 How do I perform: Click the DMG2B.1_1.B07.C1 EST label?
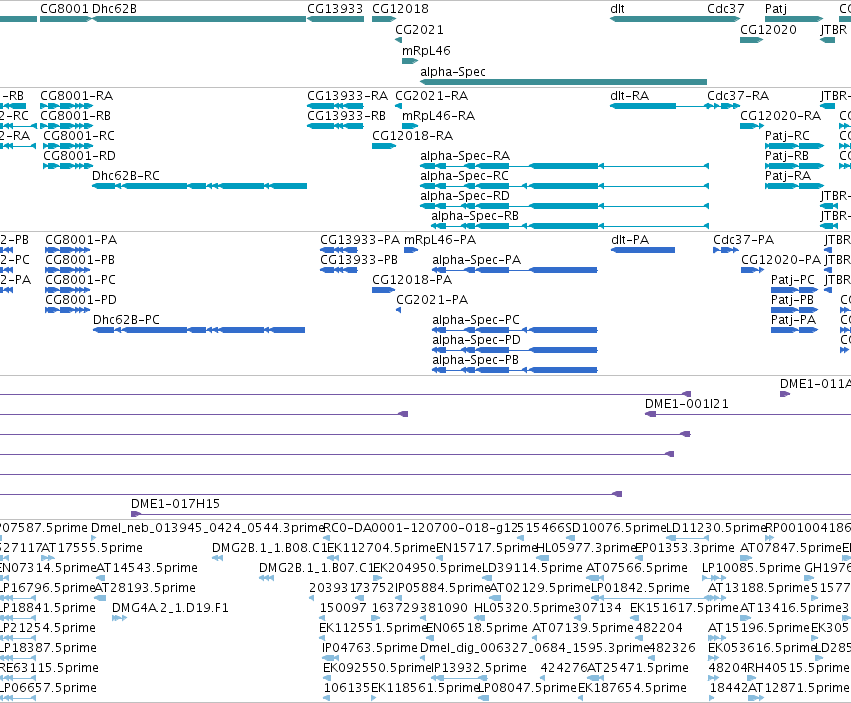click(316, 568)
